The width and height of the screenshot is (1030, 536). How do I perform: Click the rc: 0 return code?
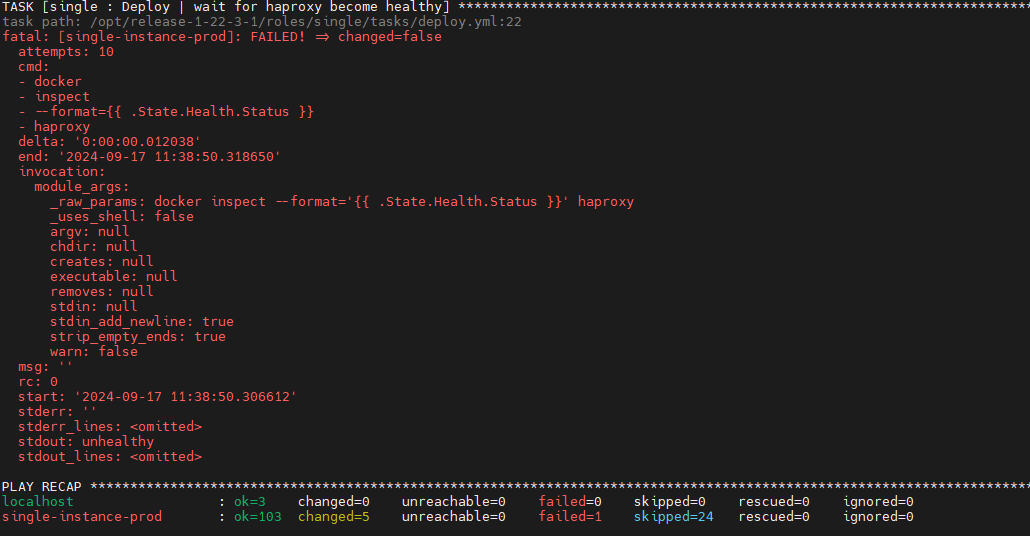pyautogui.click(x=38, y=381)
